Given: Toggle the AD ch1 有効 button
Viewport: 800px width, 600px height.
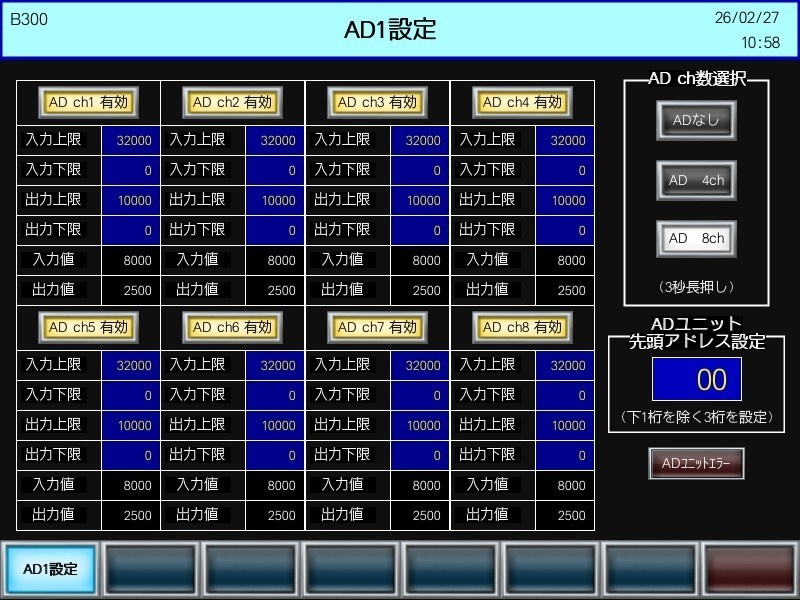Looking at the screenshot, I should (x=88, y=103).
